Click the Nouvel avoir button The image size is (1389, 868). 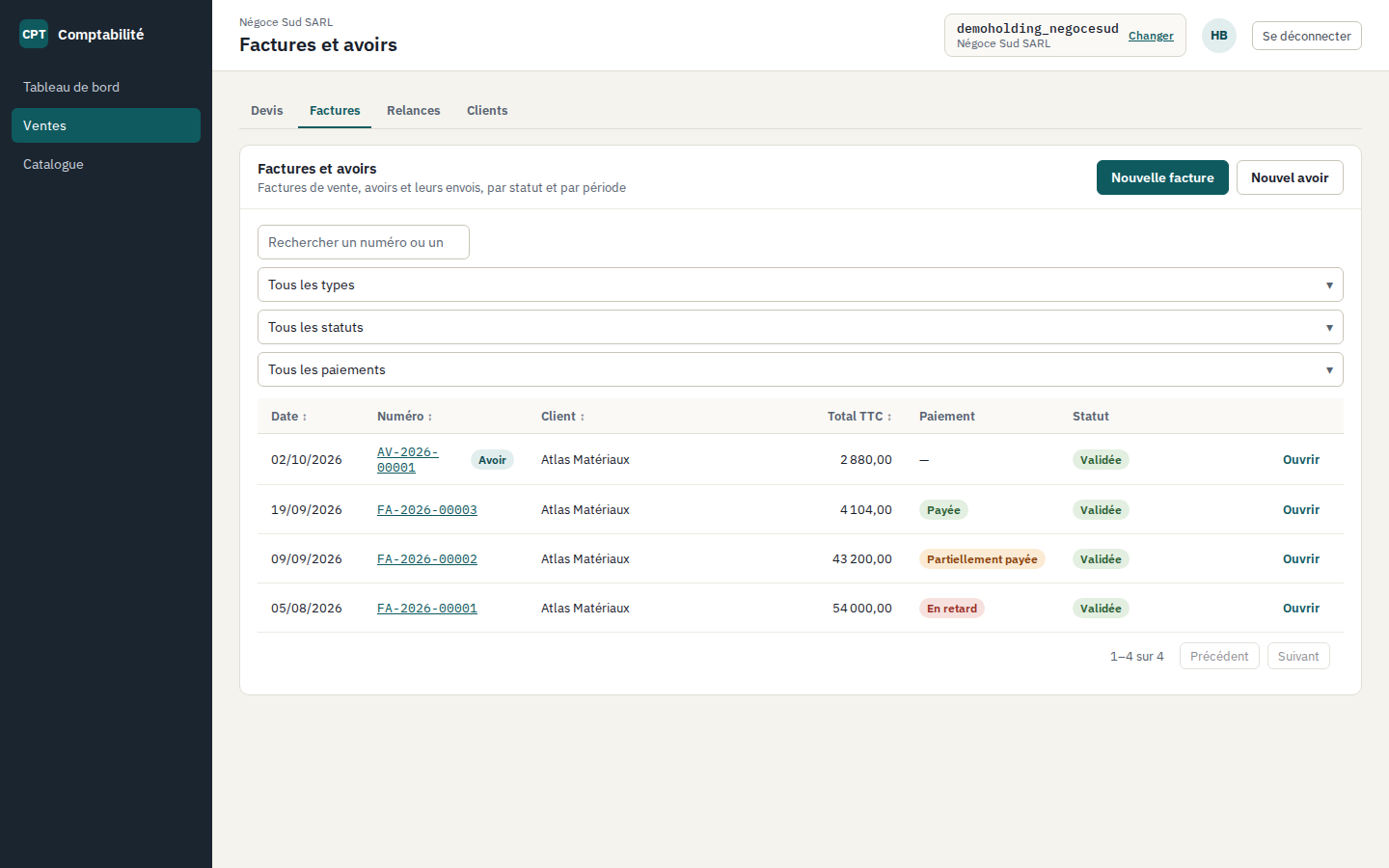[x=1290, y=177]
